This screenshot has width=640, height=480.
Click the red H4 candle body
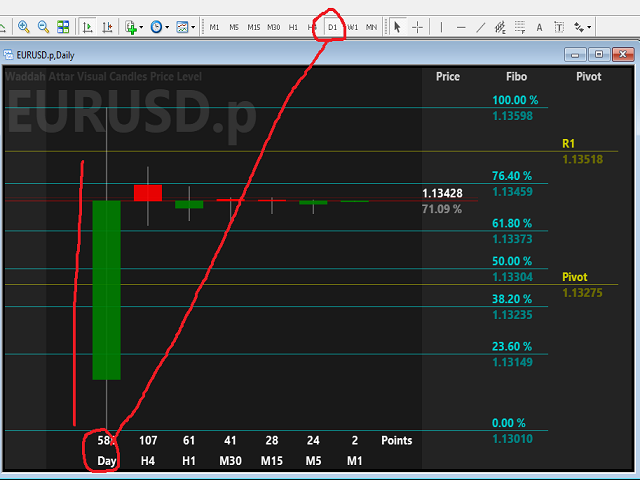[x=148, y=193]
